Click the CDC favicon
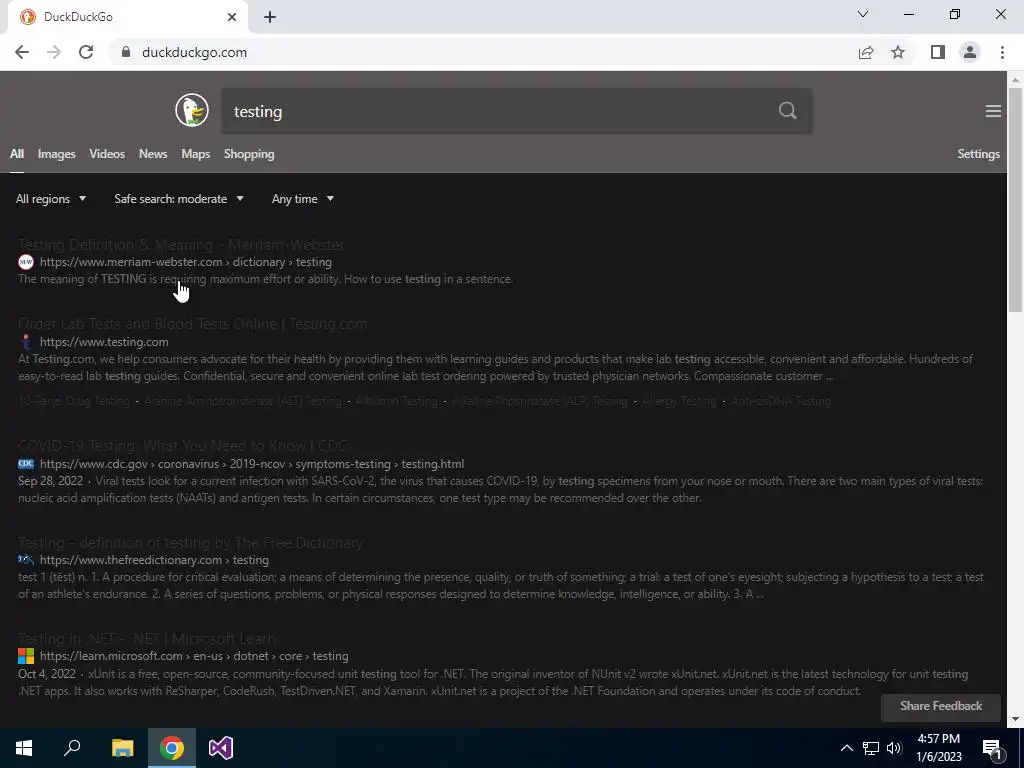This screenshot has height=768, width=1024. point(25,464)
